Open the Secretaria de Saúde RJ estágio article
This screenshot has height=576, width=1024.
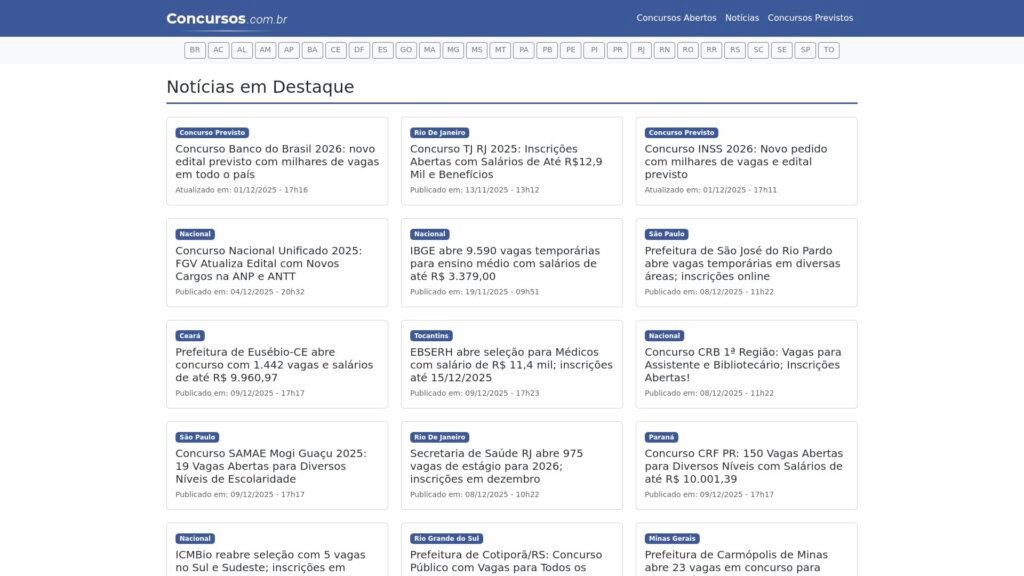click(x=497, y=466)
